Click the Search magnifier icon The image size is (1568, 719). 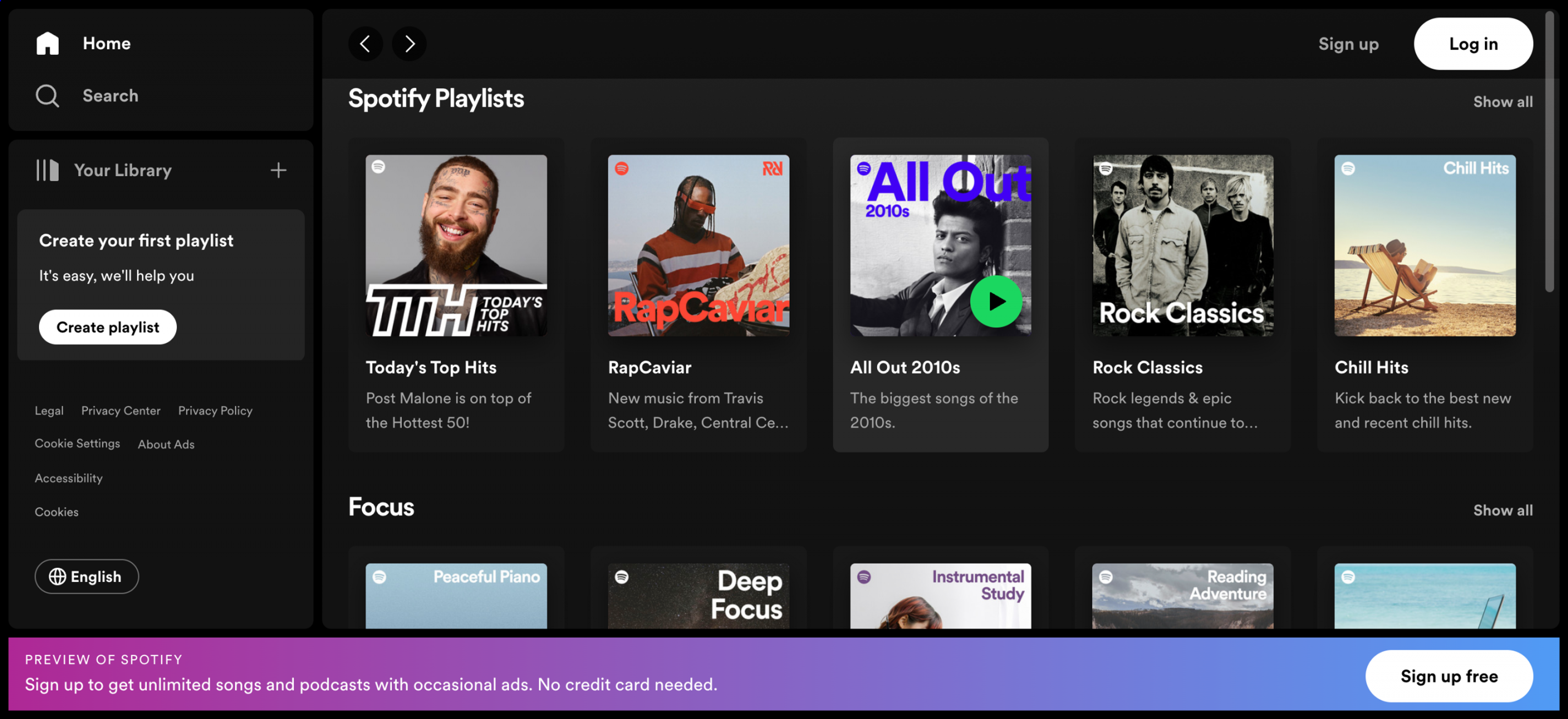[47, 96]
